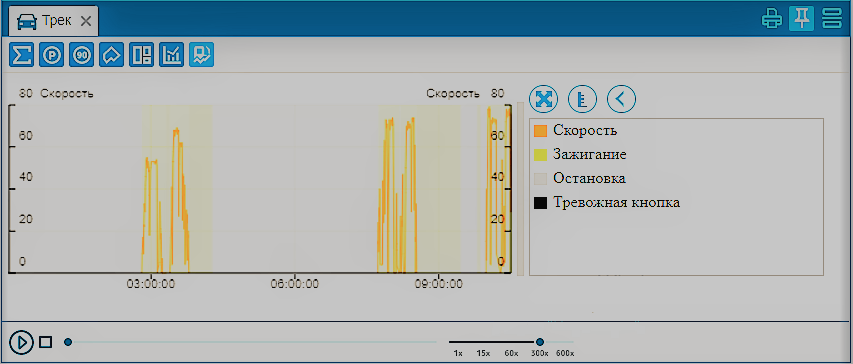
Task: Select the speed limit 90 icon
Action: [82, 55]
